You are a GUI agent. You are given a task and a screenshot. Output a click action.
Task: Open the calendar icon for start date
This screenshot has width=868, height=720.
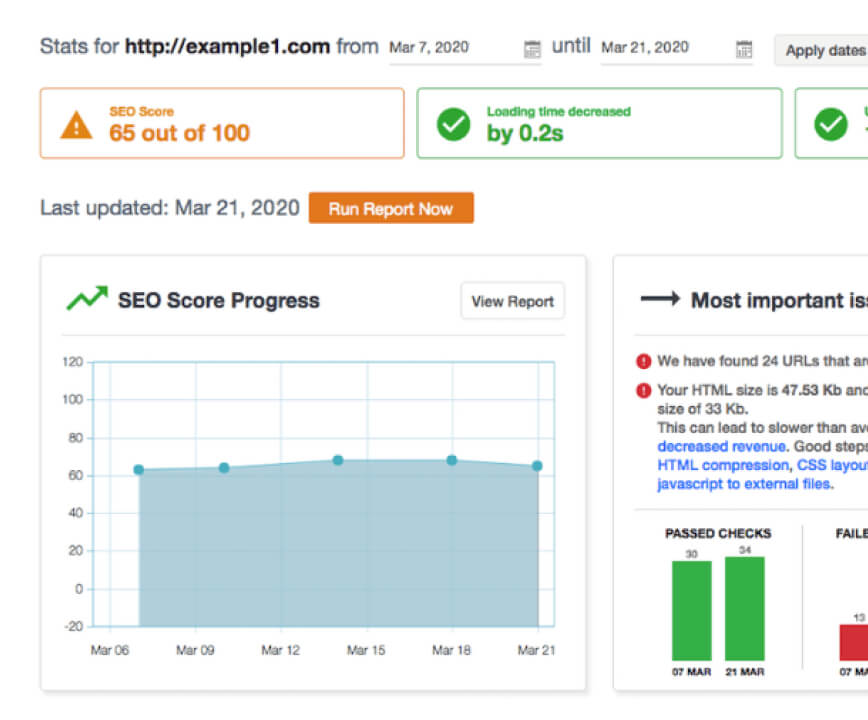pos(532,48)
